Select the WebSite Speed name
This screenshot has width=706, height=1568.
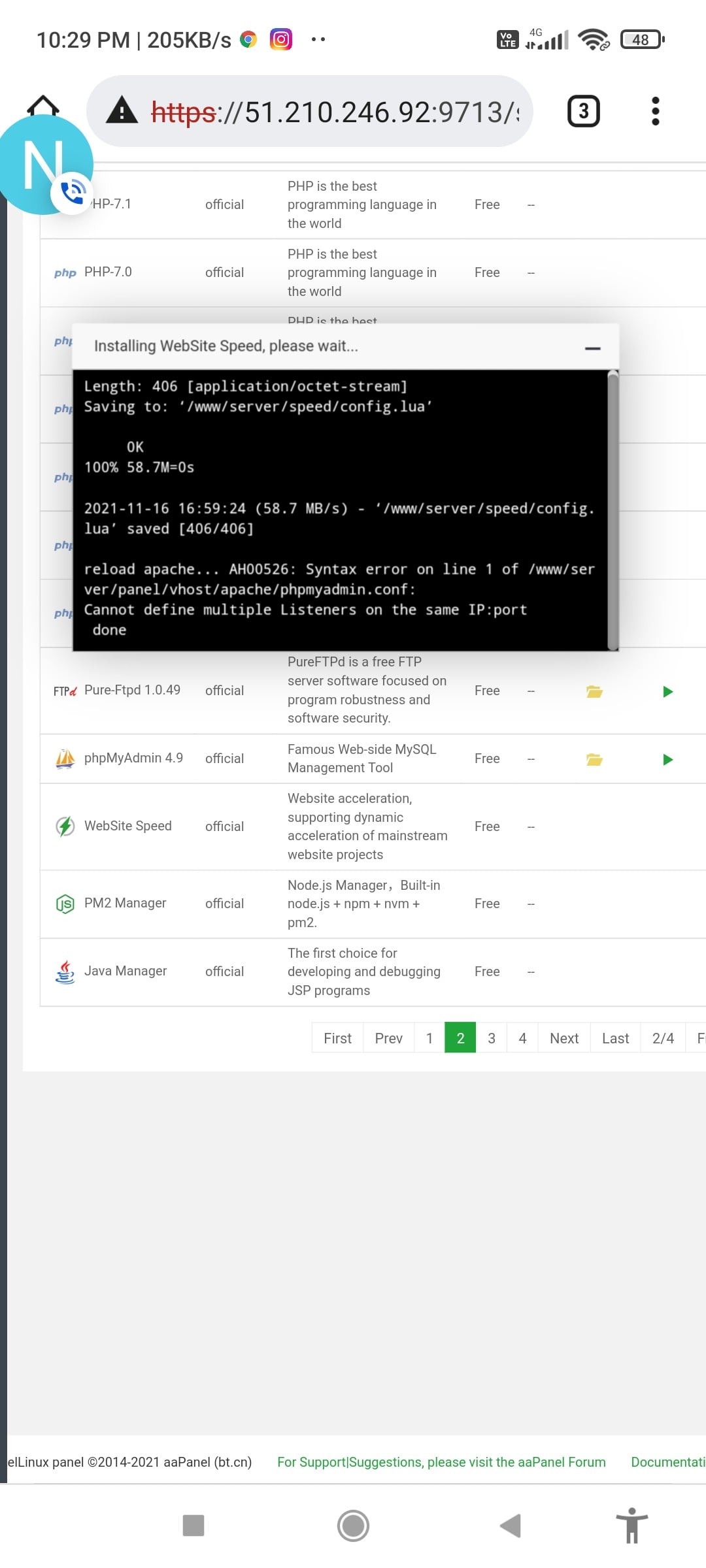pyautogui.click(x=128, y=826)
